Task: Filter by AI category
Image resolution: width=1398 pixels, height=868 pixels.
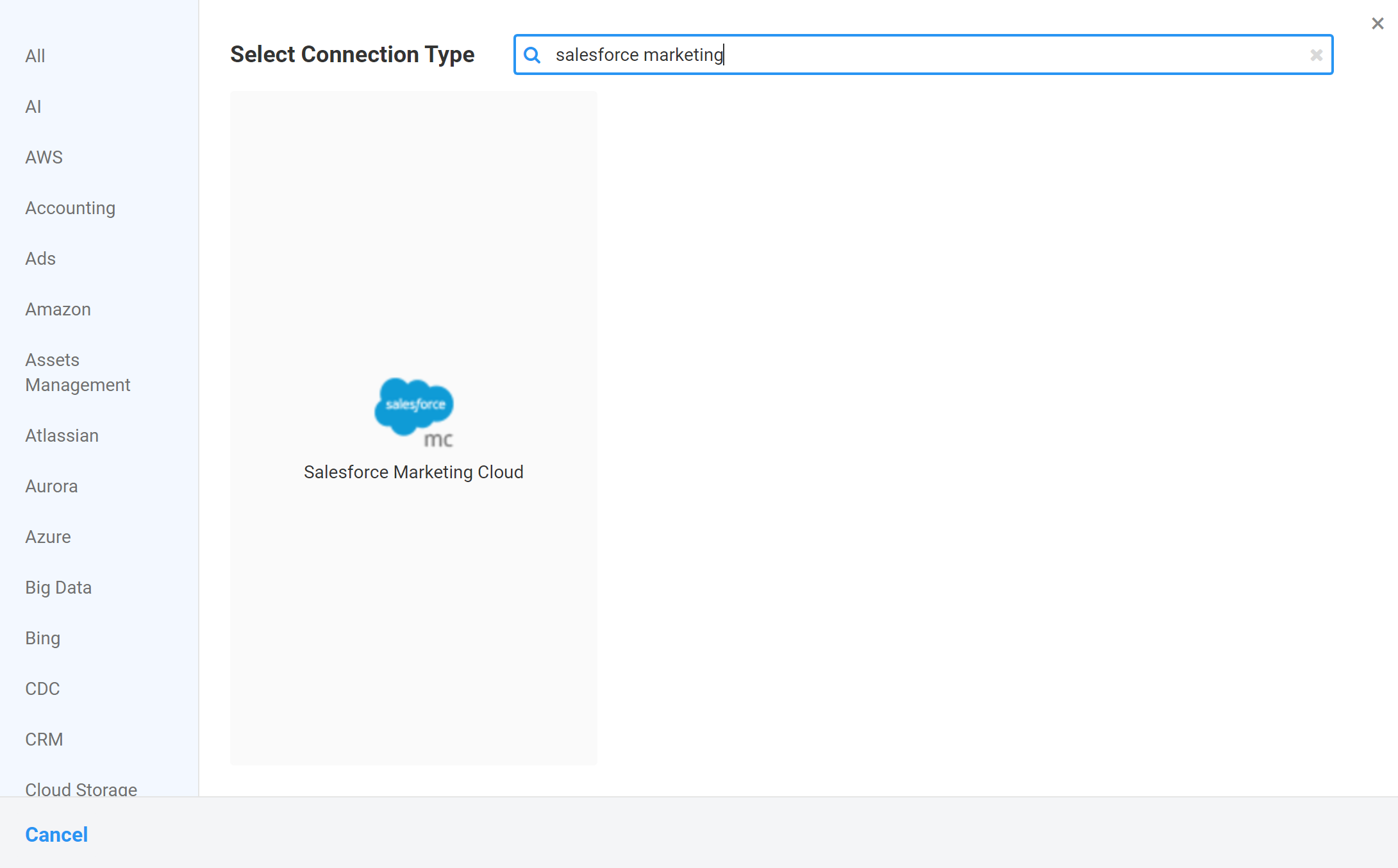Action: click(33, 106)
